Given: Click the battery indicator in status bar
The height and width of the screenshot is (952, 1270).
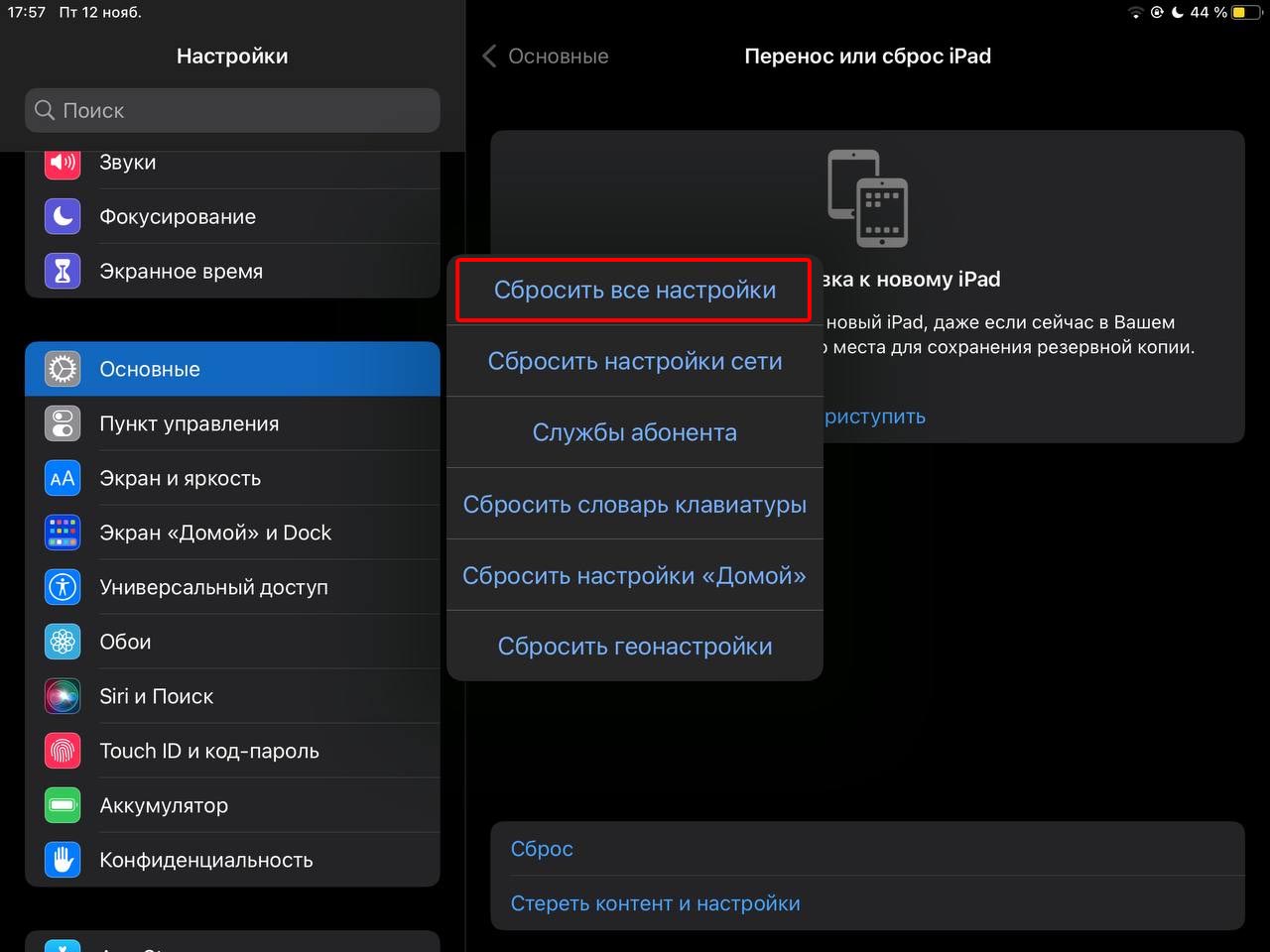Looking at the screenshot, I should 1246,13.
